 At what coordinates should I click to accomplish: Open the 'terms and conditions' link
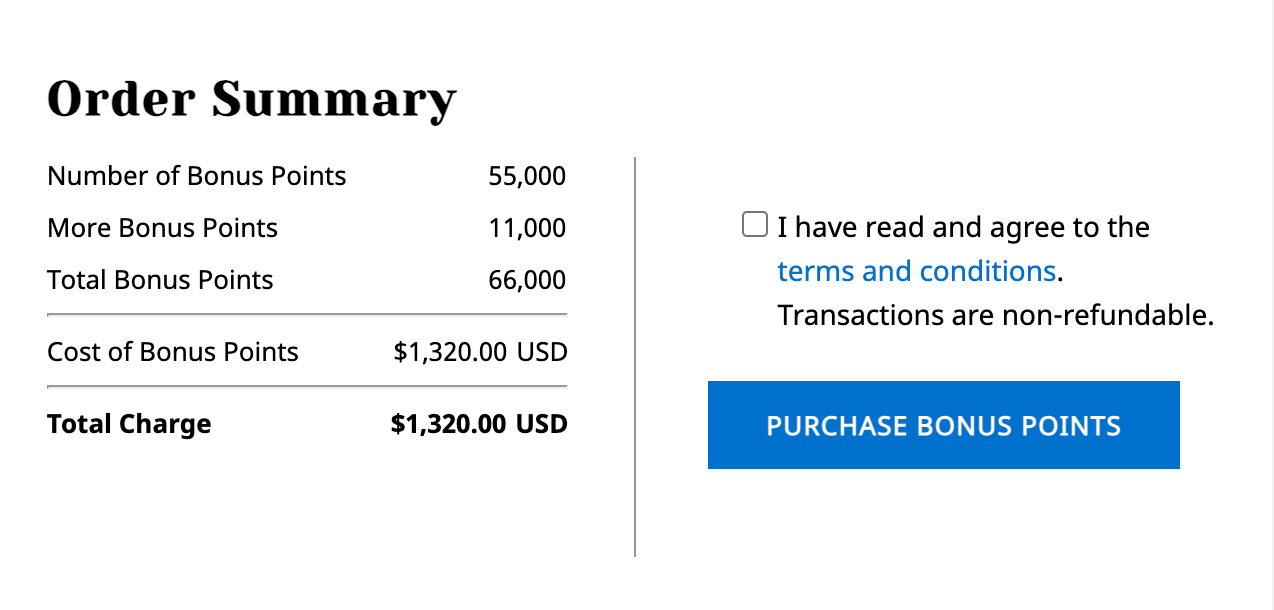pyautogui.click(x=916, y=270)
